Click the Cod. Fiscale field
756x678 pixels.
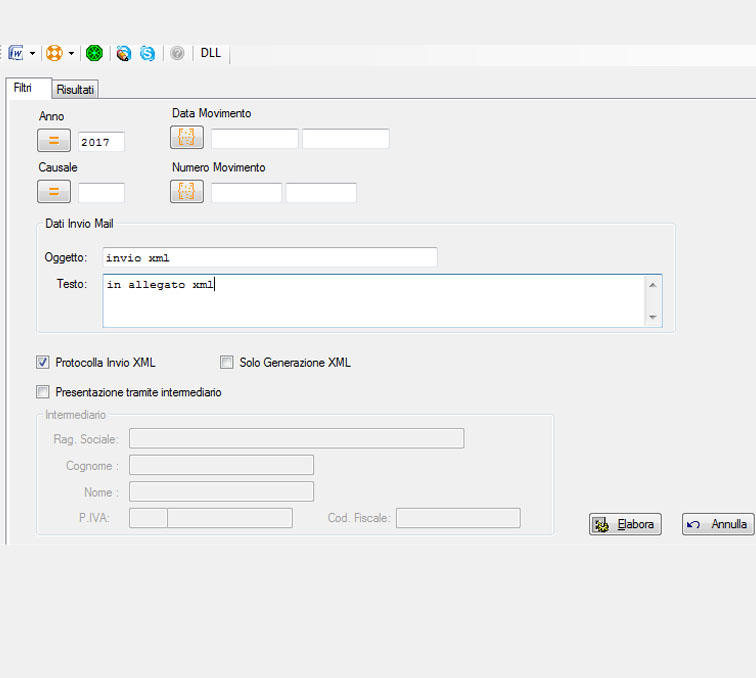[x=459, y=518]
